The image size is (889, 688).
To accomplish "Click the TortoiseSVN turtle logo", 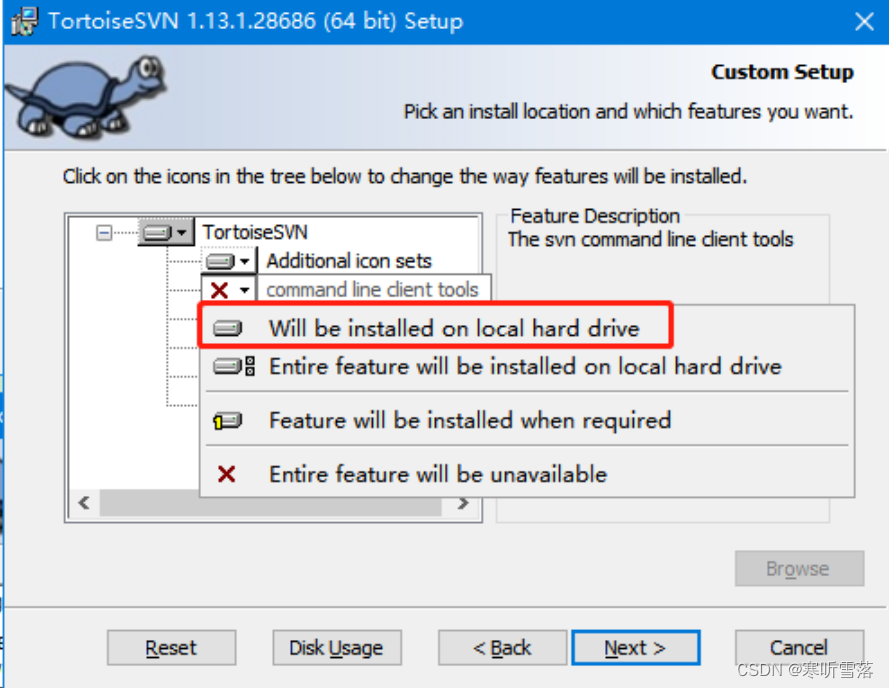I will point(86,96).
